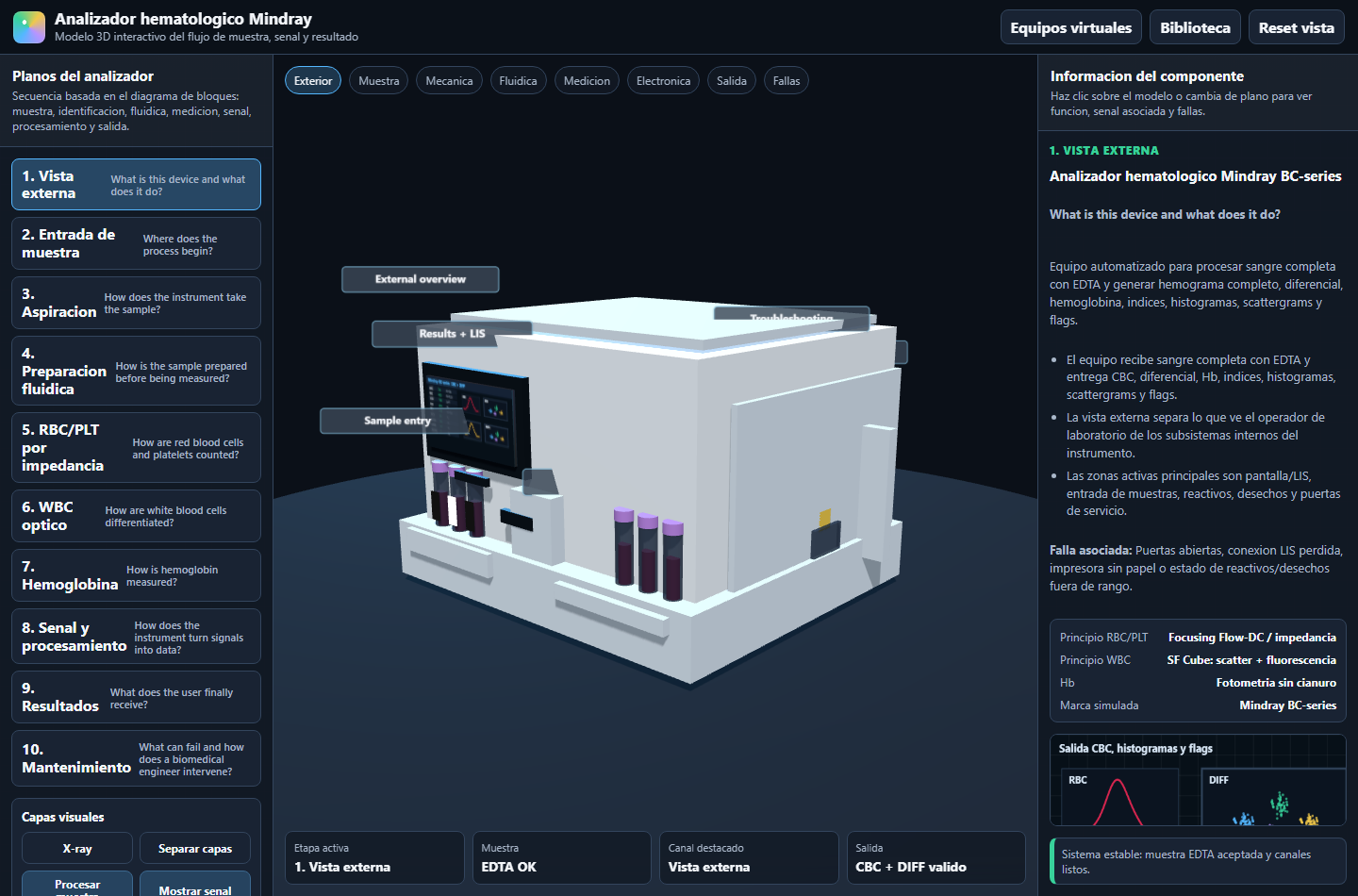This screenshot has width=1358, height=896.
Task: Click the Muestra EDTA OK status card
Action: [562, 857]
